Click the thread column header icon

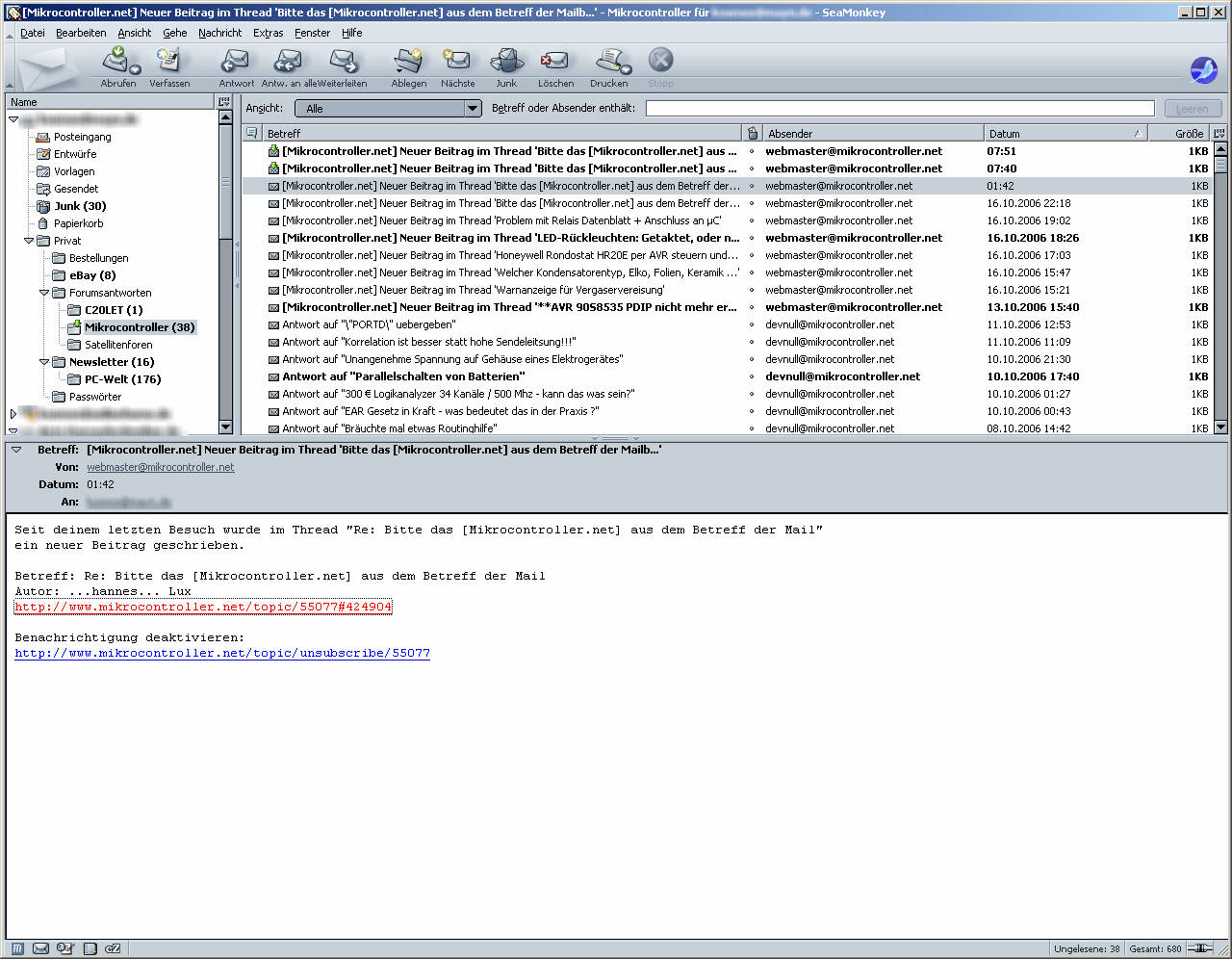252,134
